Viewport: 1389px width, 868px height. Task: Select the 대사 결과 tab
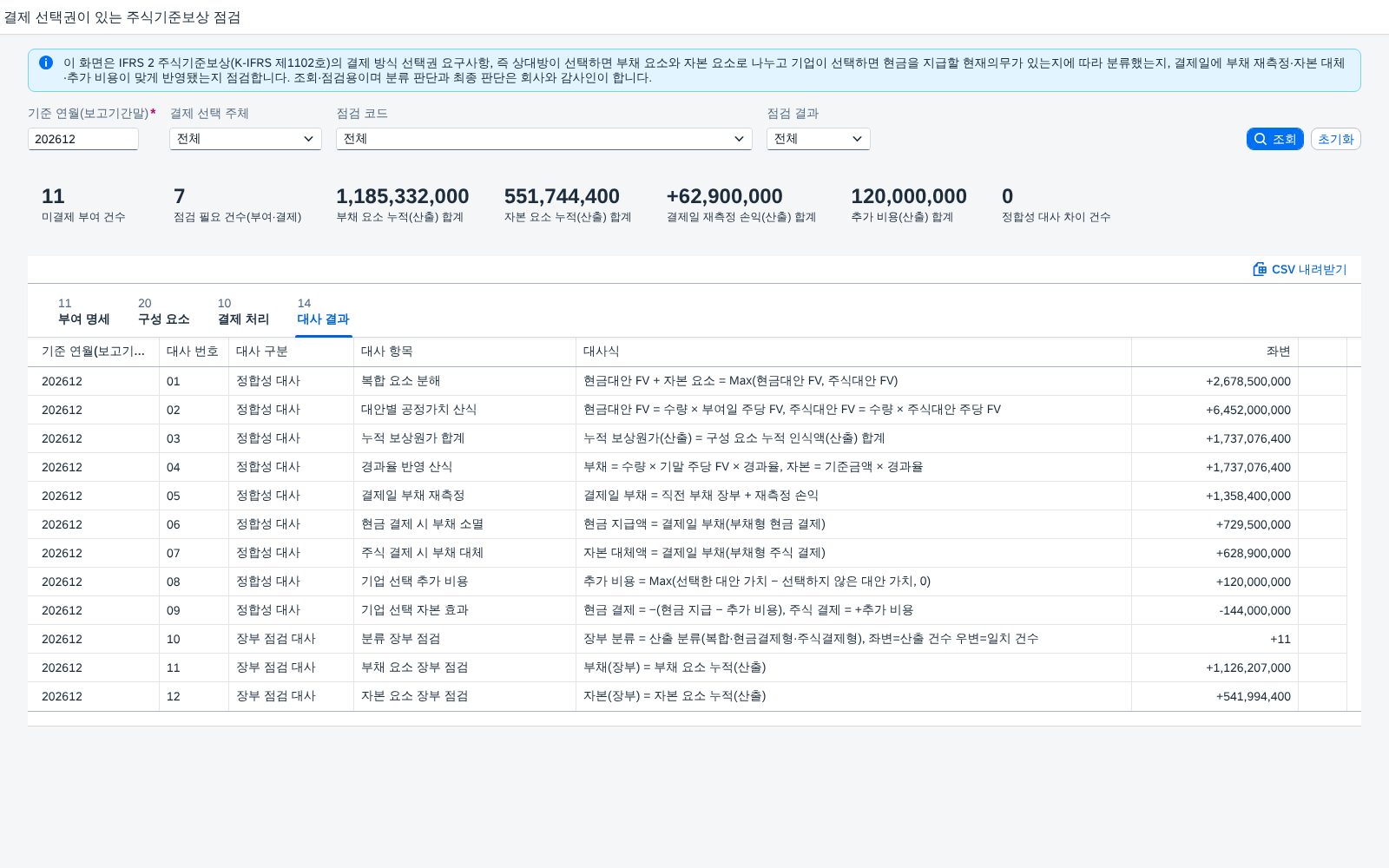pyautogui.click(x=324, y=312)
